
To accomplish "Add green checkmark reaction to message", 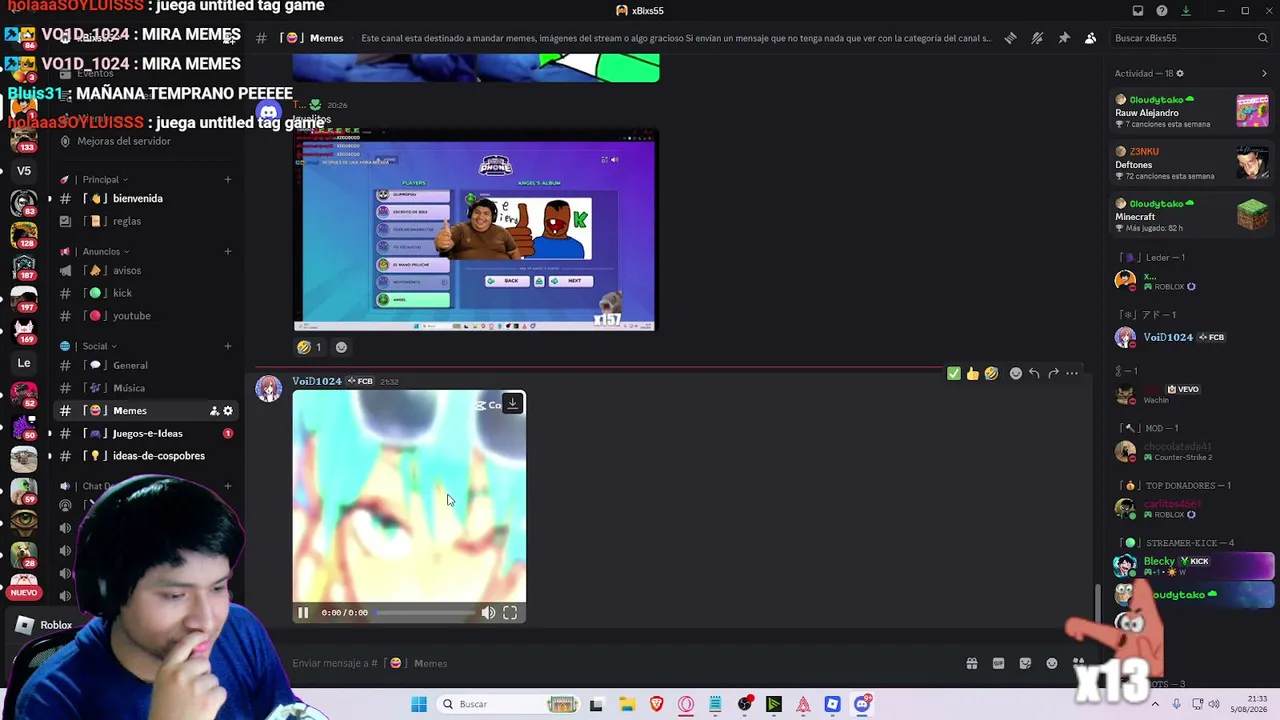I will [954, 373].
